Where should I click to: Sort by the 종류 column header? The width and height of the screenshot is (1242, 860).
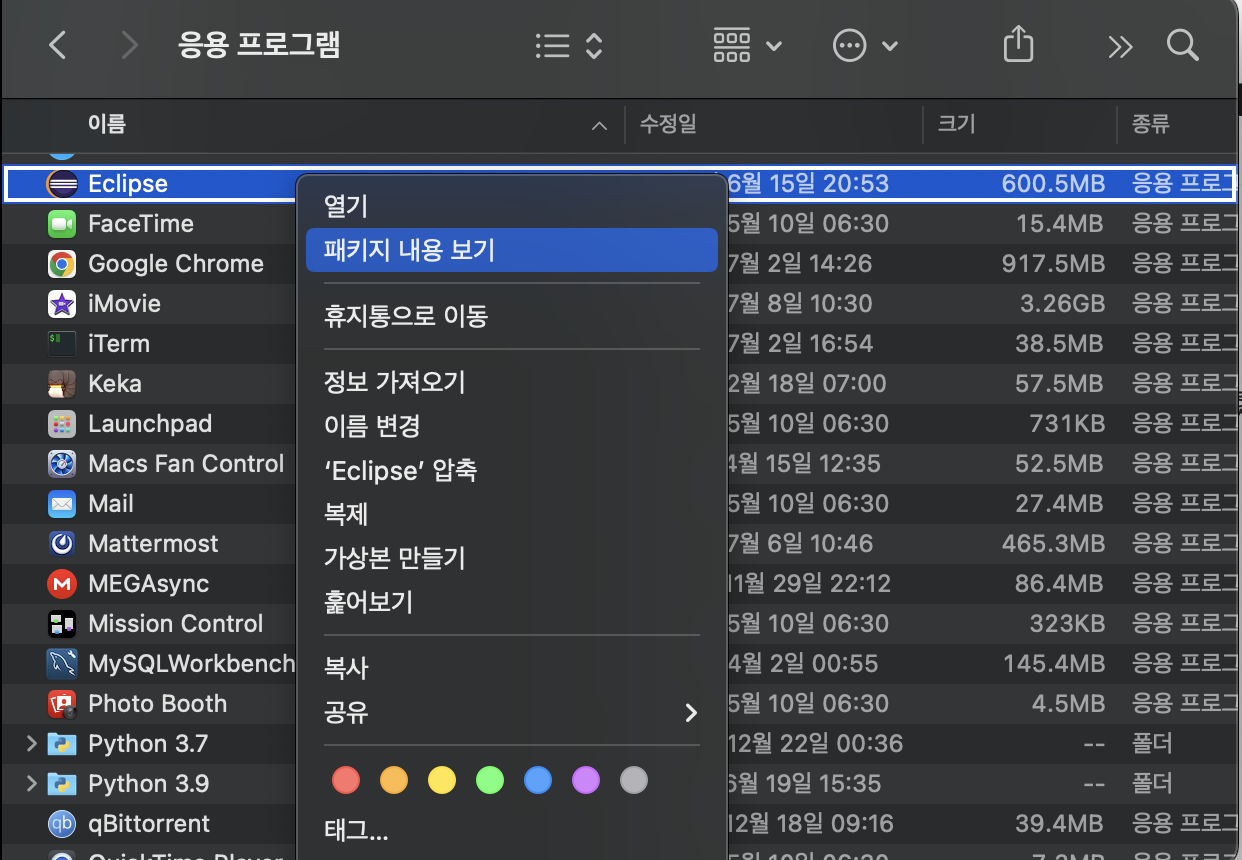pyautogui.click(x=1150, y=125)
